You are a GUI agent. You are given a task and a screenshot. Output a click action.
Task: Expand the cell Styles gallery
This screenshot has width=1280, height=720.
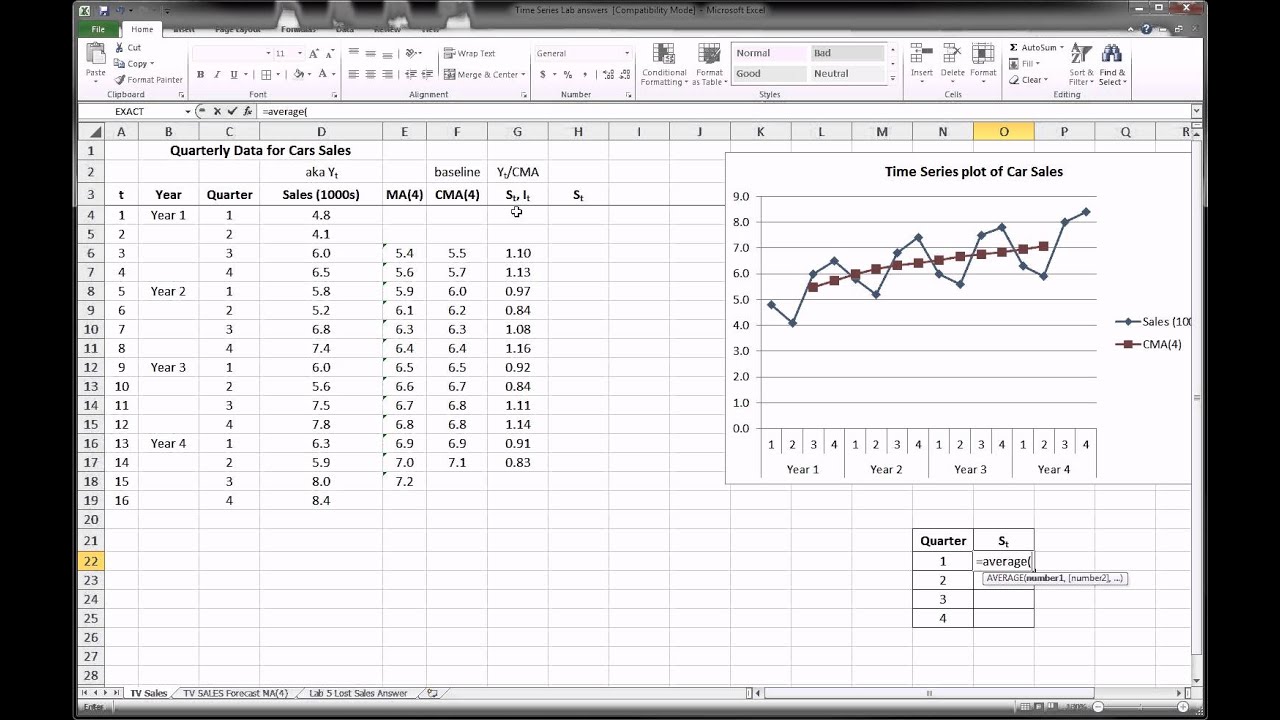click(892, 77)
